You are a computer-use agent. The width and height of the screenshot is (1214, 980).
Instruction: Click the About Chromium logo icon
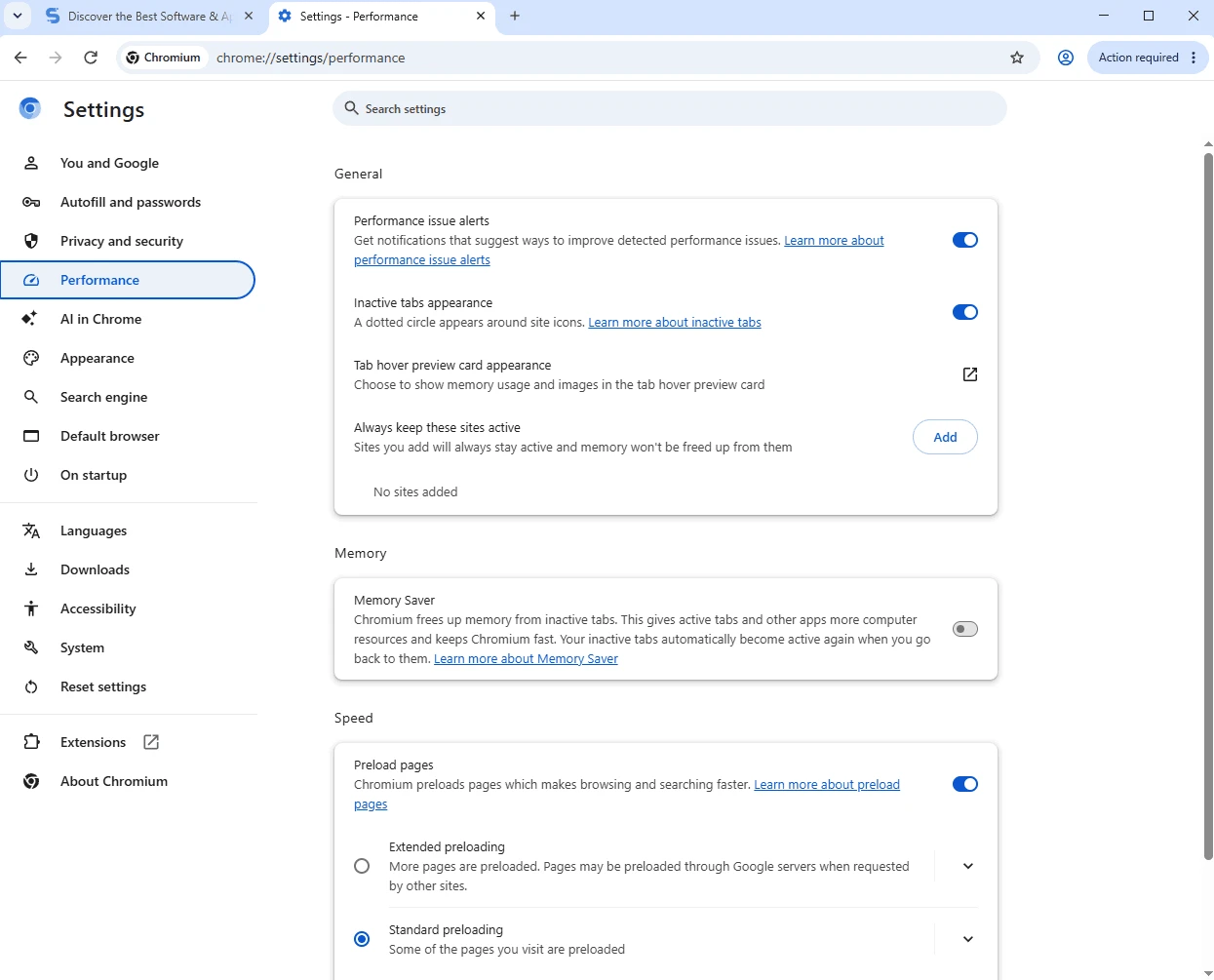(31, 781)
